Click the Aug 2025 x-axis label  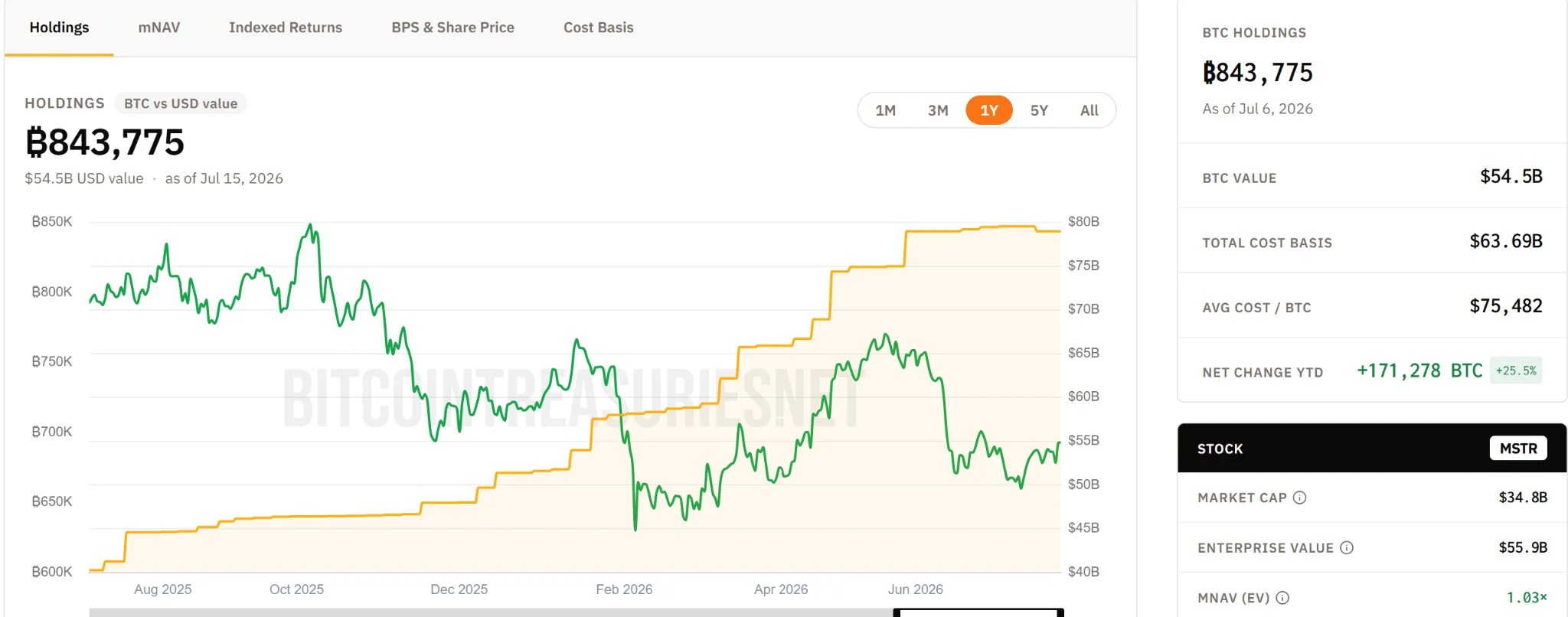click(x=162, y=589)
